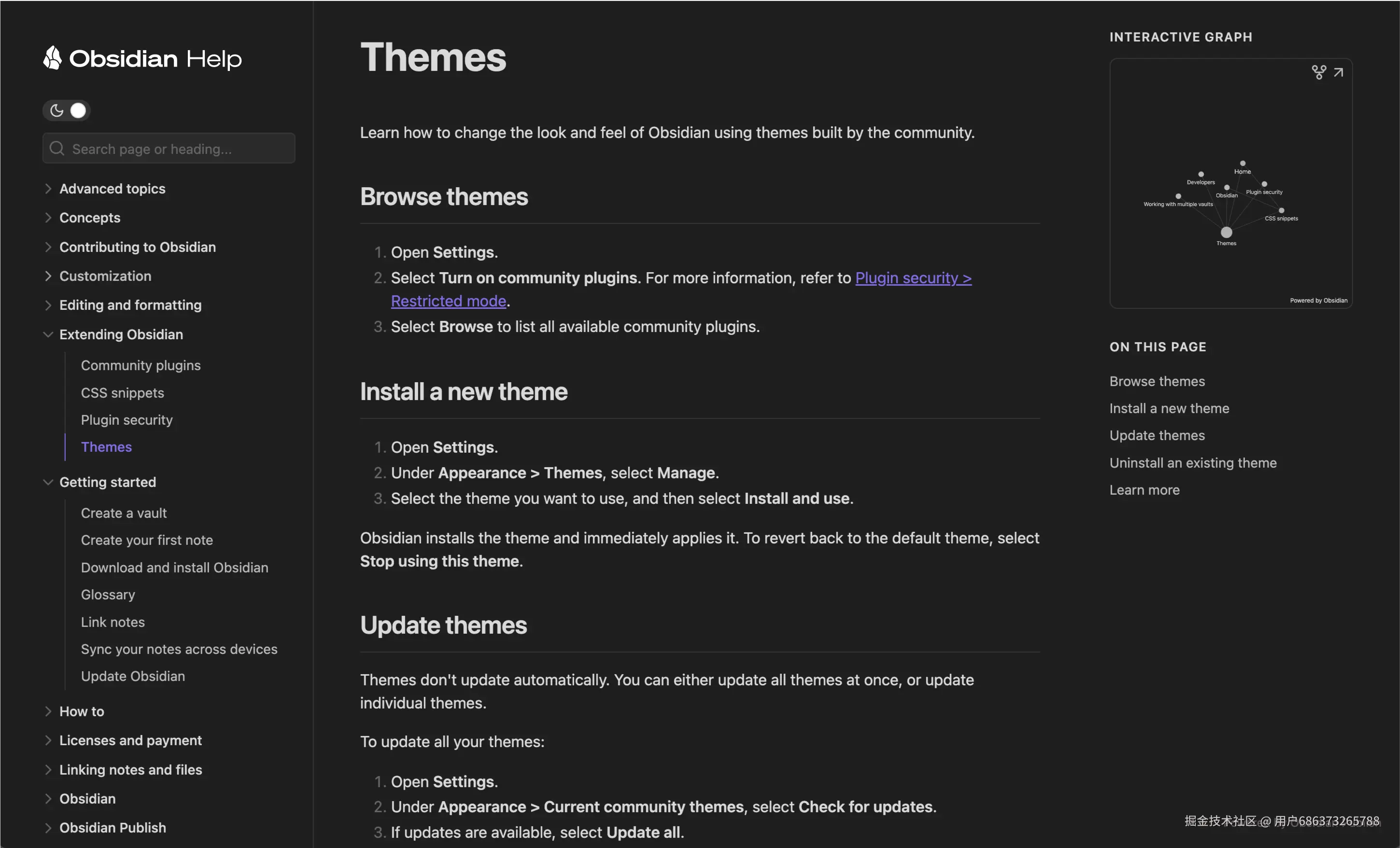
Task: Click the Home node in interactive graph
Action: (1243, 164)
